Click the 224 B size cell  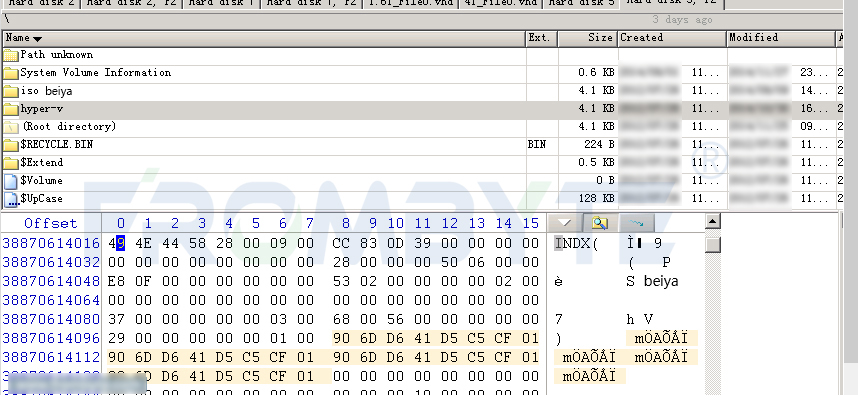(x=599, y=145)
